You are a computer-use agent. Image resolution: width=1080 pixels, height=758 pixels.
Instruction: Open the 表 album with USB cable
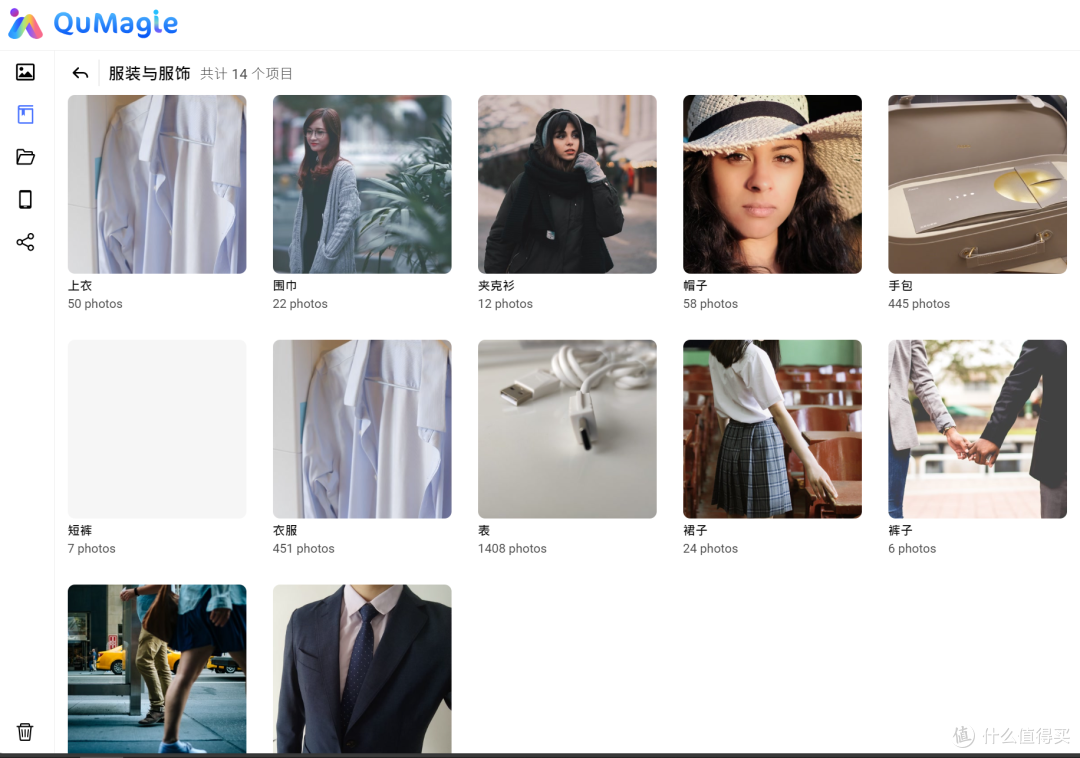tap(568, 429)
